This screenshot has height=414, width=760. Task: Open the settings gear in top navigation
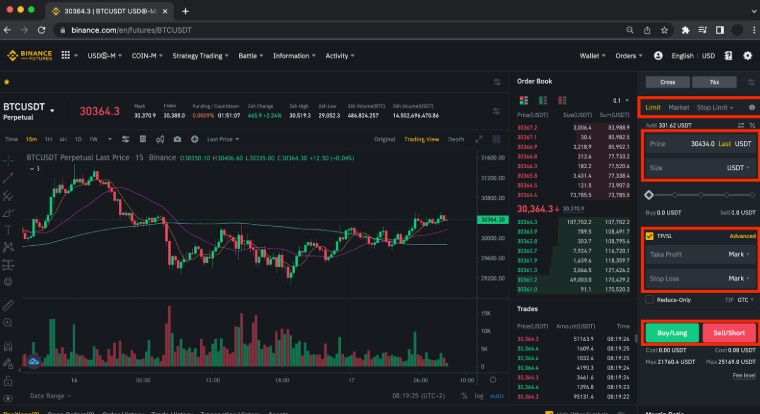(747, 56)
